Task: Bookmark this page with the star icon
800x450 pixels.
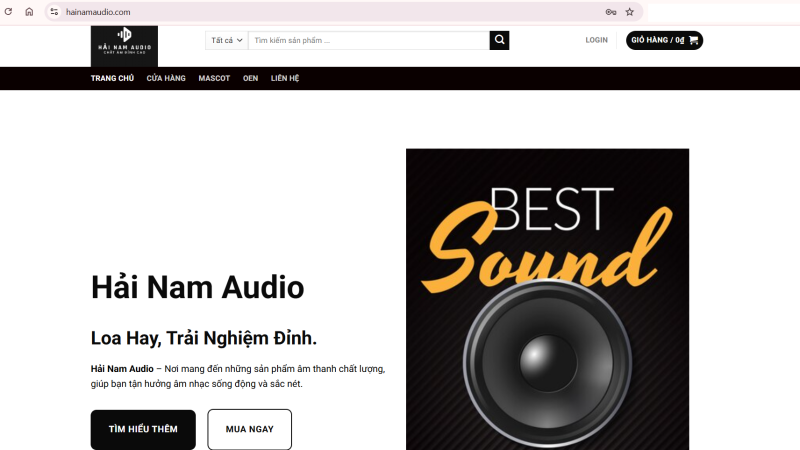Action: [x=629, y=12]
